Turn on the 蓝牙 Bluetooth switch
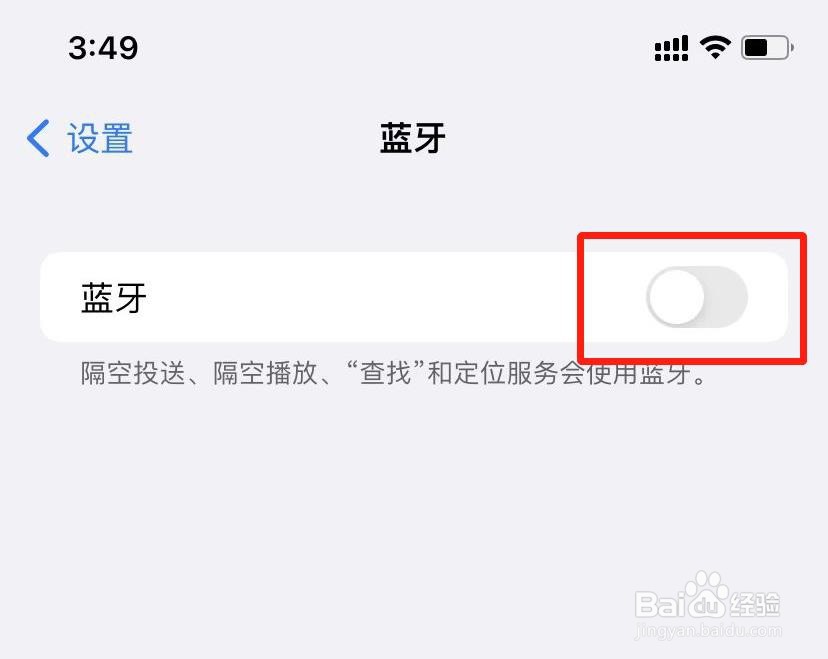828x659 pixels. click(697, 297)
